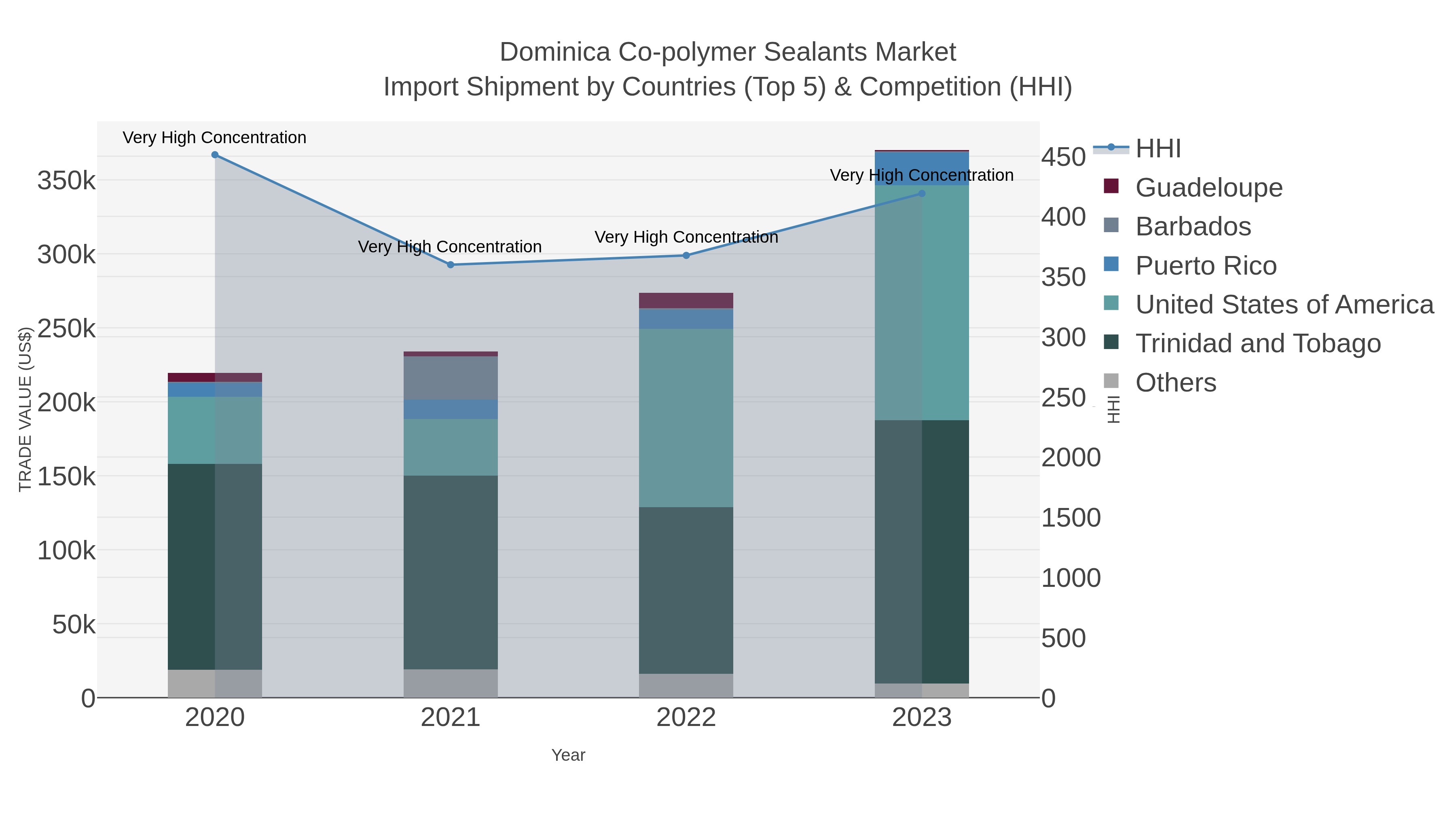Click the 2020 x-axis label
Screen dimensions: 1456x819
[215, 718]
